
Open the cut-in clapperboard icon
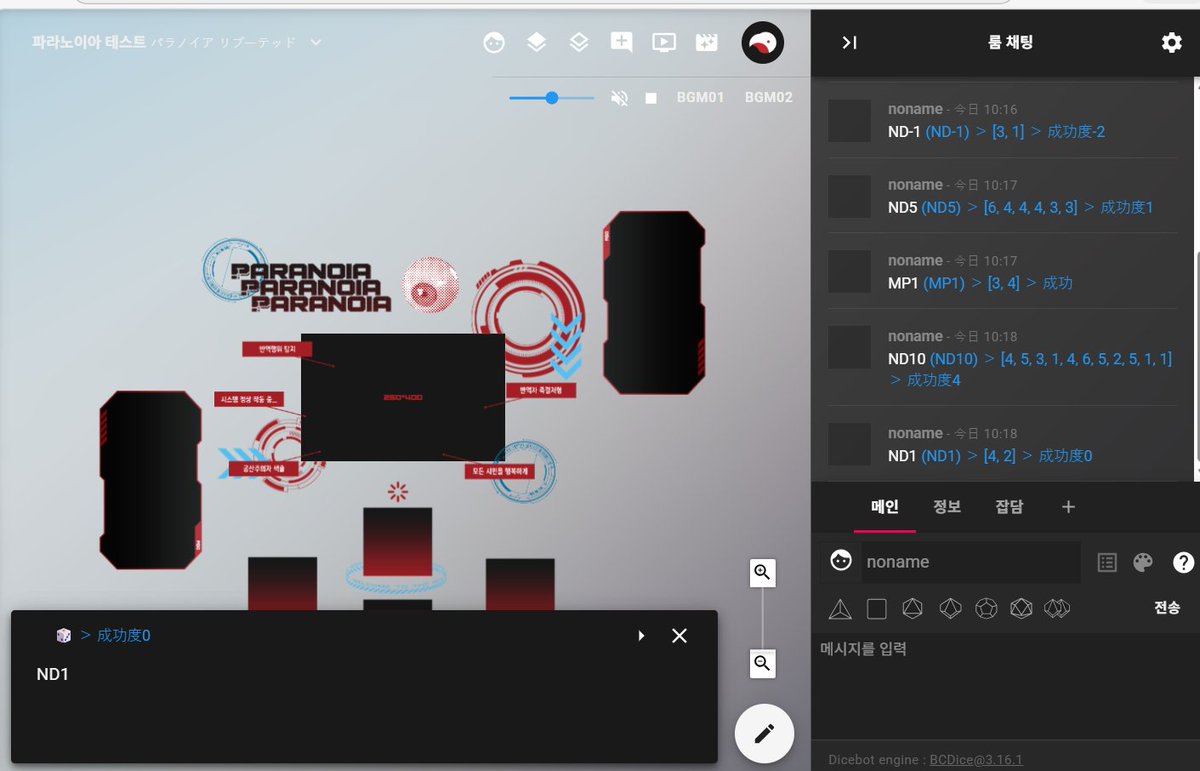(x=706, y=42)
